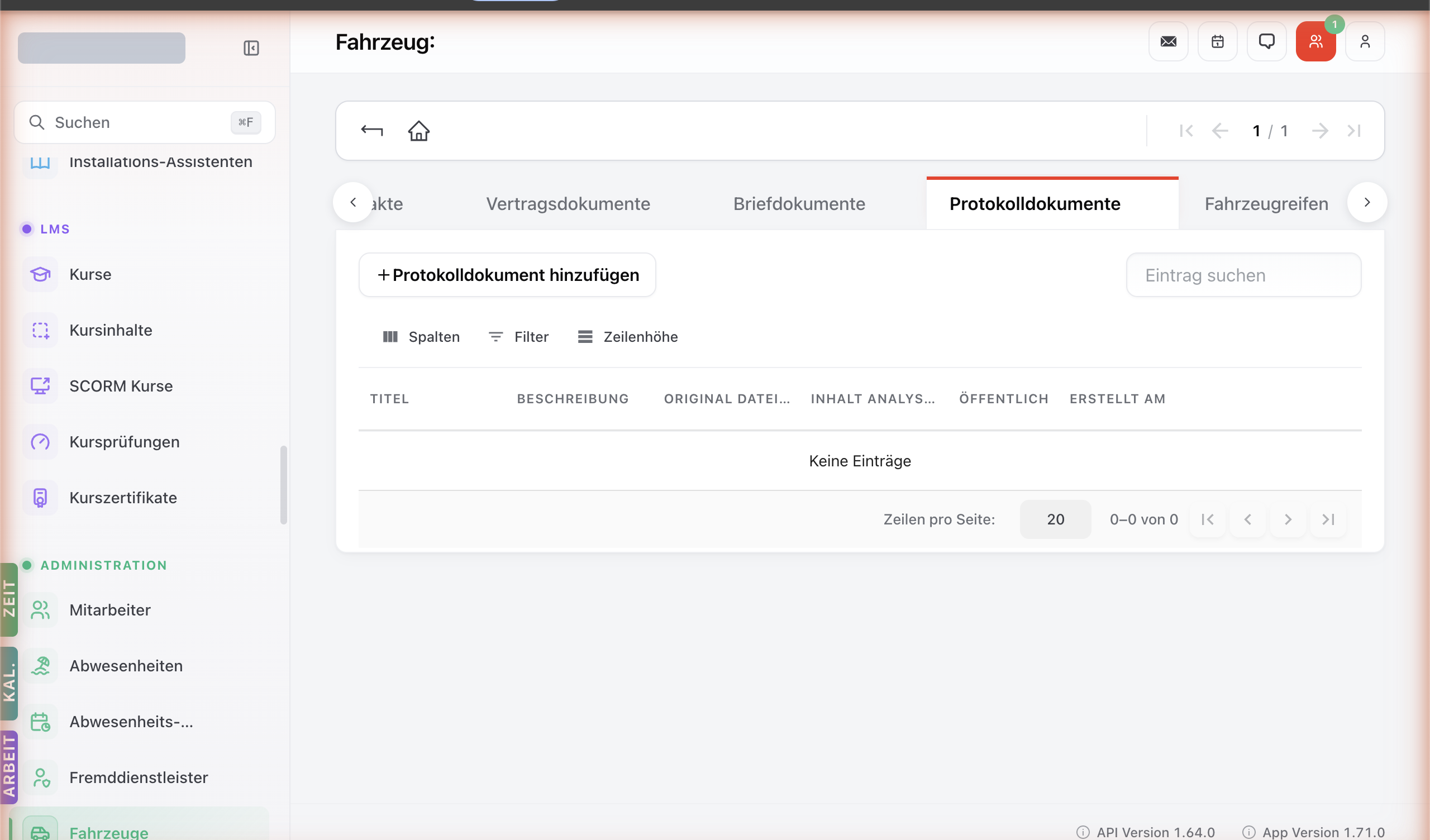Open Fremddienstleister in the sidebar
This screenshot has height=840, width=1430.
[145, 777]
